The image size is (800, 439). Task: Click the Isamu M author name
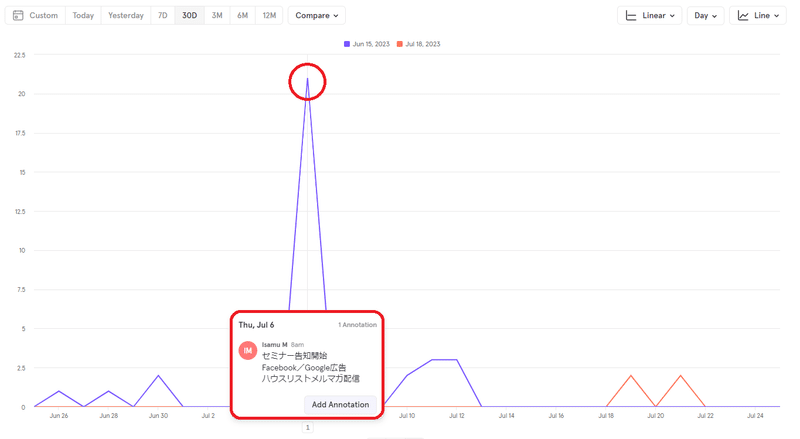click(x=274, y=345)
